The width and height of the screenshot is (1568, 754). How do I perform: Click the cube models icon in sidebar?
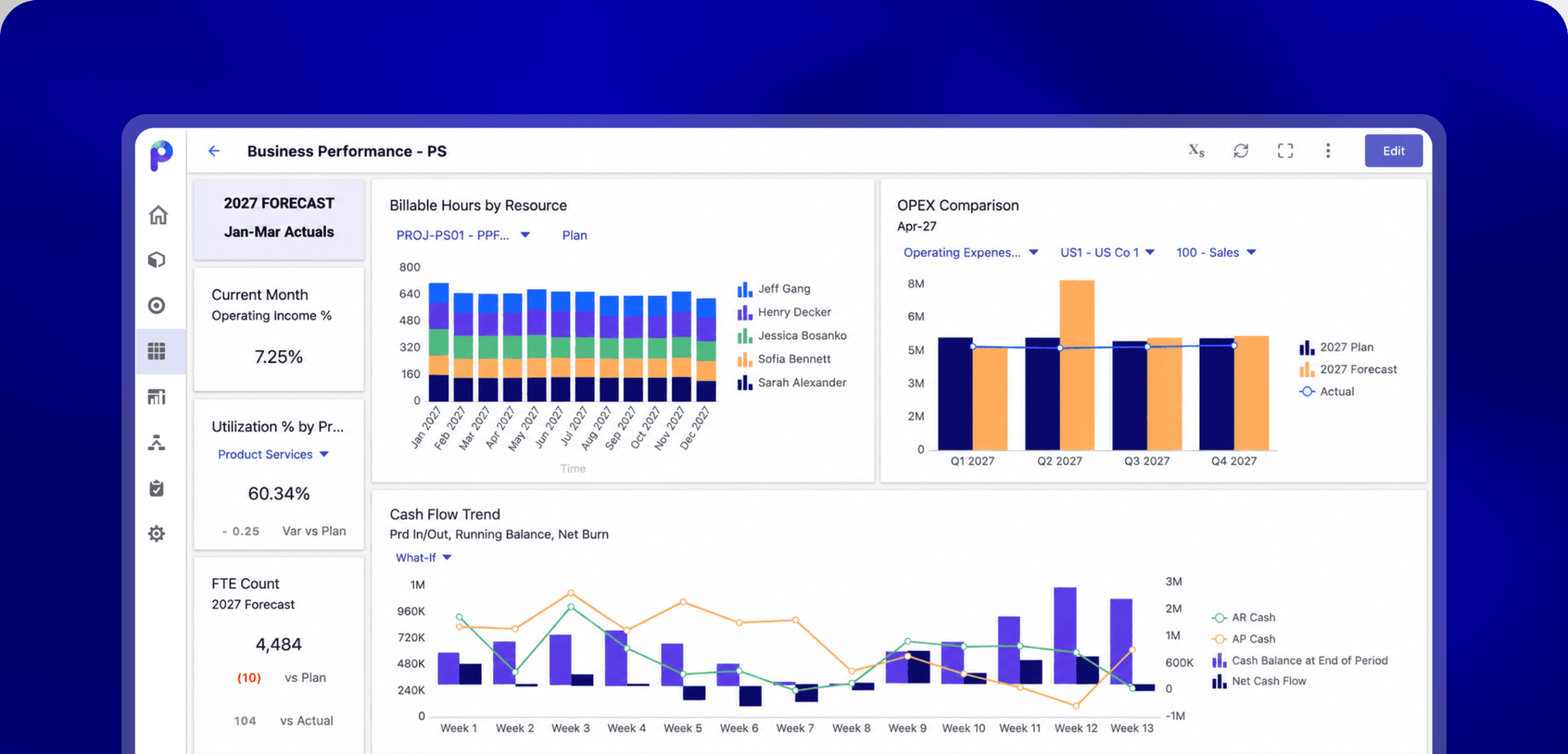pyautogui.click(x=157, y=260)
